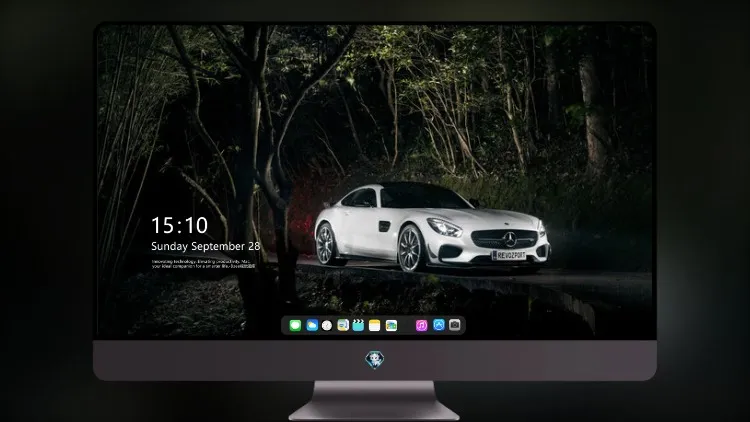The image size is (750, 422).
Task: Open the green Messages app in the dock
Action: pos(295,325)
